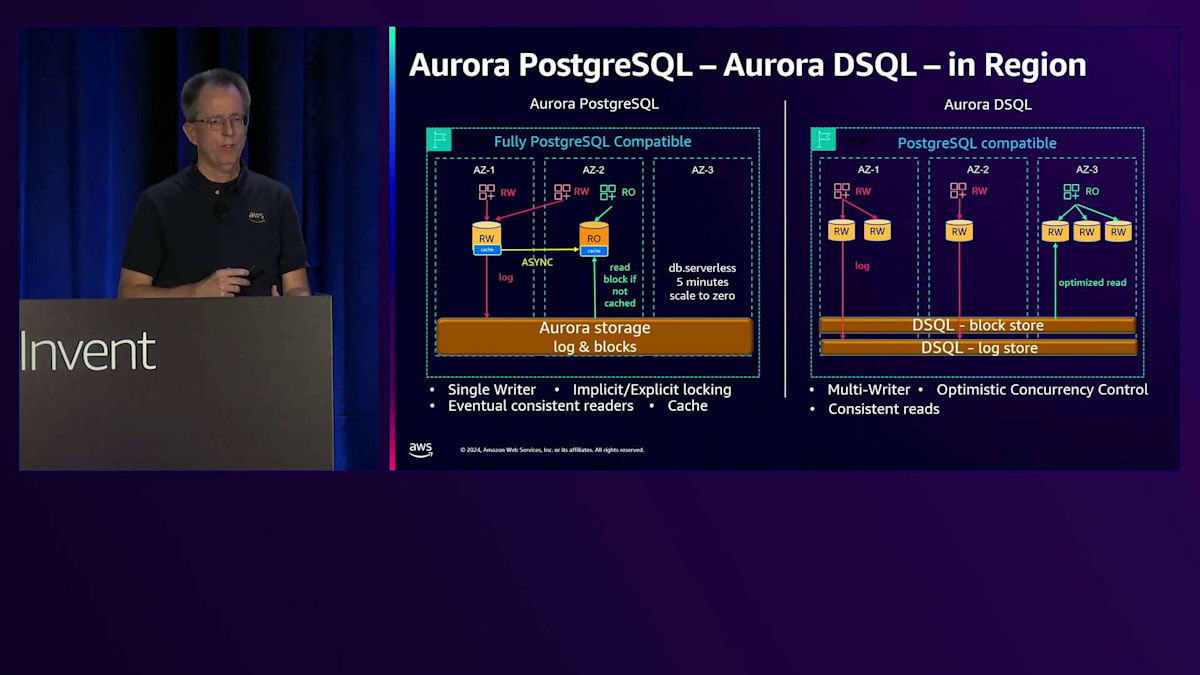Click the AZ-2 label in Aurora DSQL diagram

(x=978, y=171)
